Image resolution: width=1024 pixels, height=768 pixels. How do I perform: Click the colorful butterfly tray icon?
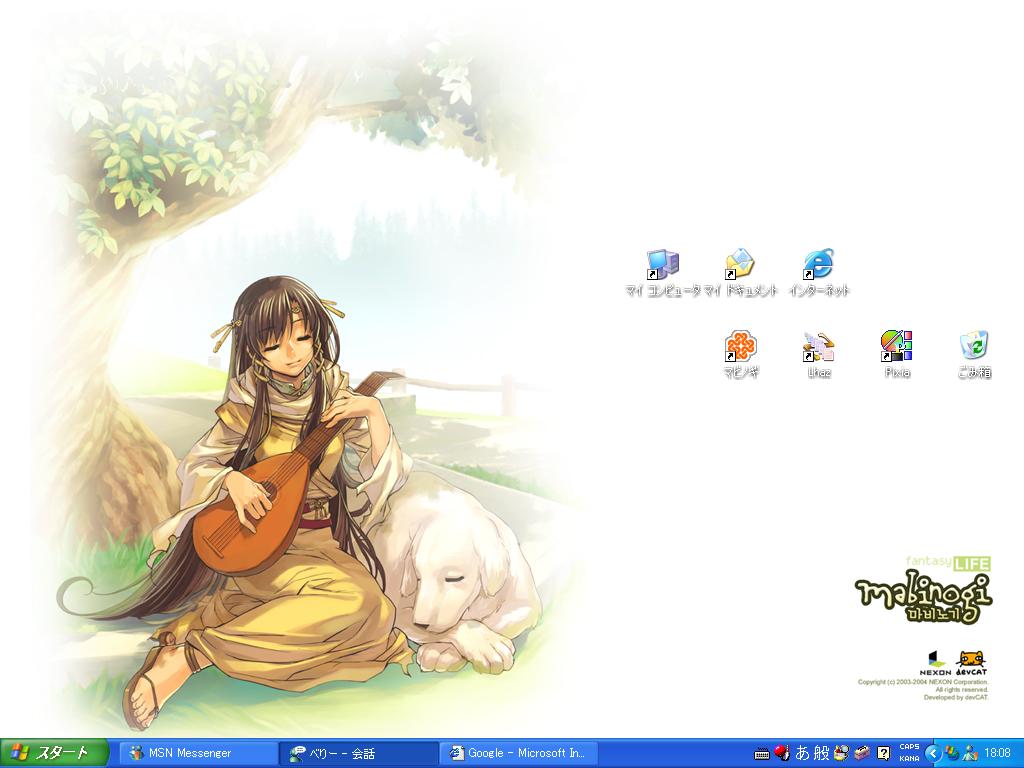tap(952, 753)
